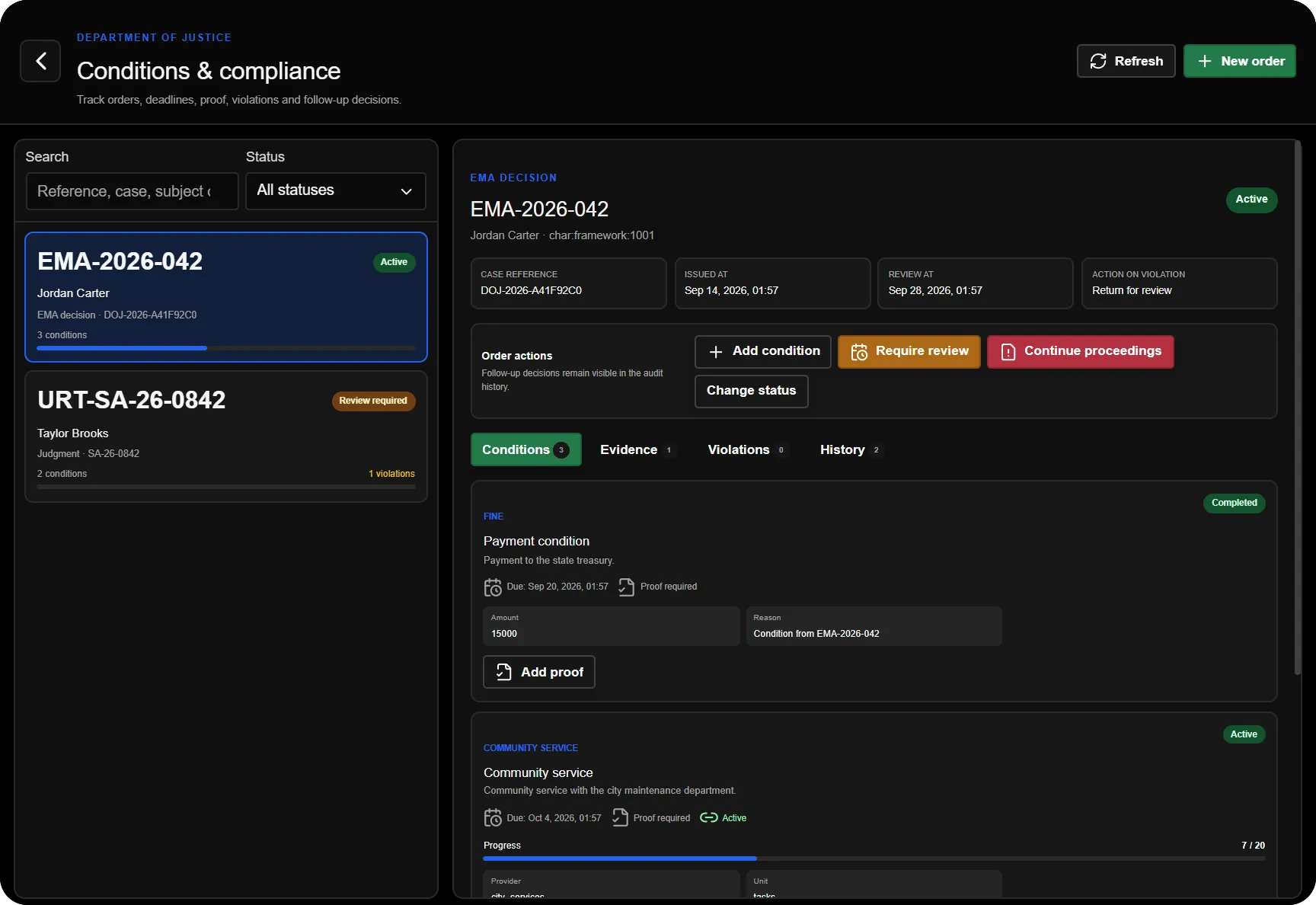Switch to the Conditions tab

525,449
